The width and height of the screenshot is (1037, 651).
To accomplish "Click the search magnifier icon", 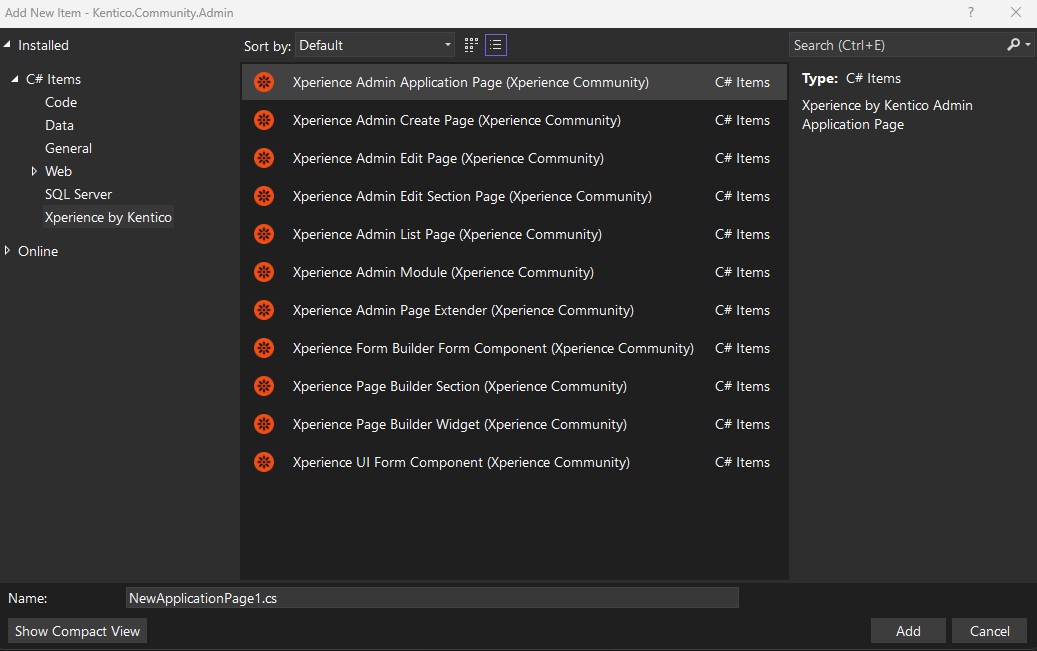I will [1013, 44].
